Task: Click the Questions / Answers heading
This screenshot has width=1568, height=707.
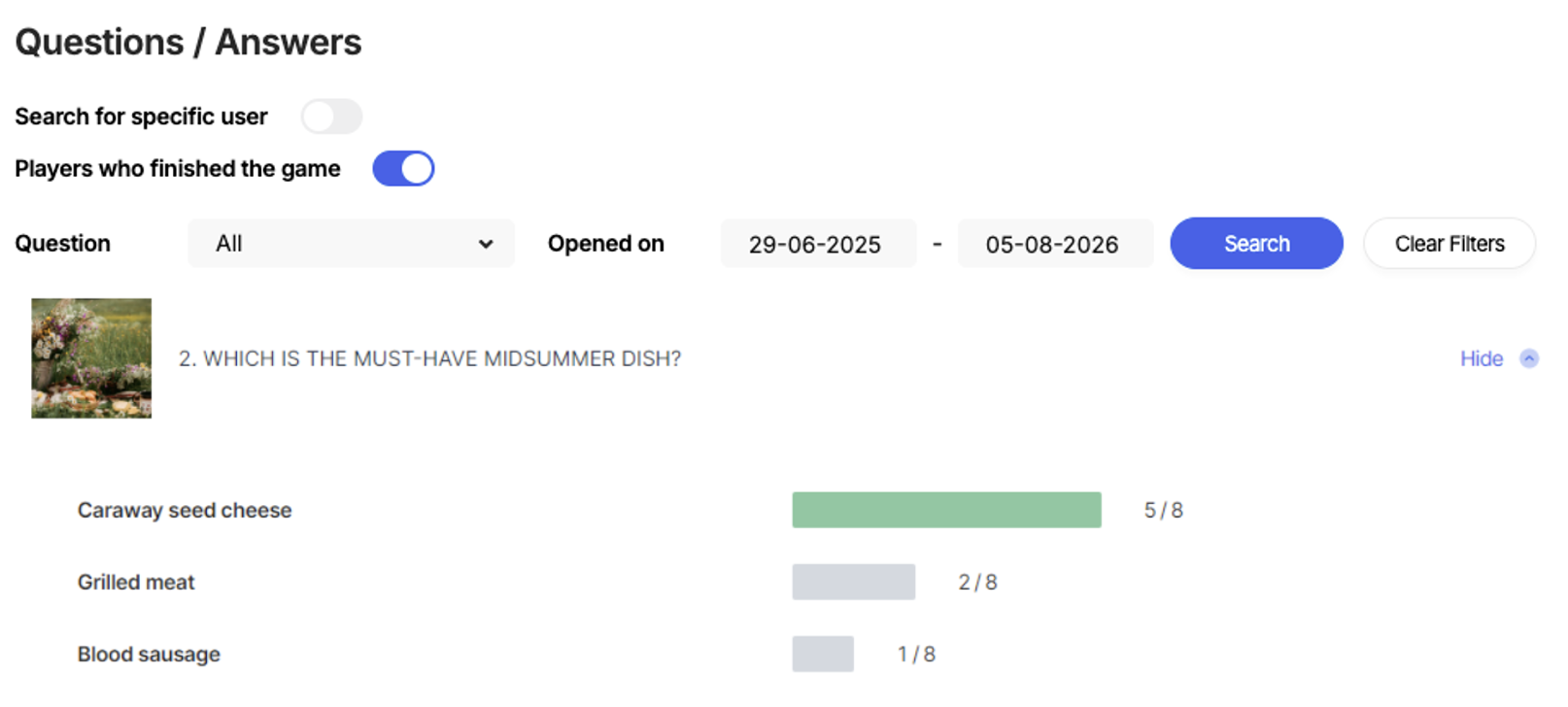Action: point(188,42)
